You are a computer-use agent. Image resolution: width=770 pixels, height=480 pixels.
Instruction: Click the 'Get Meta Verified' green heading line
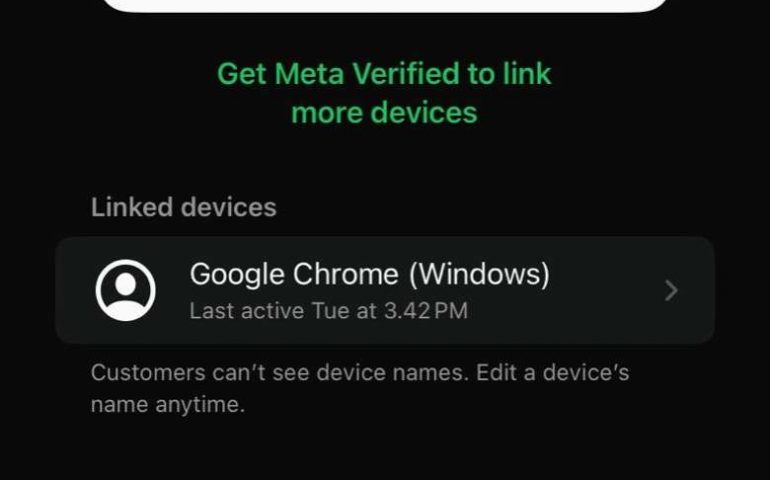pyautogui.click(x=384, y=74)
